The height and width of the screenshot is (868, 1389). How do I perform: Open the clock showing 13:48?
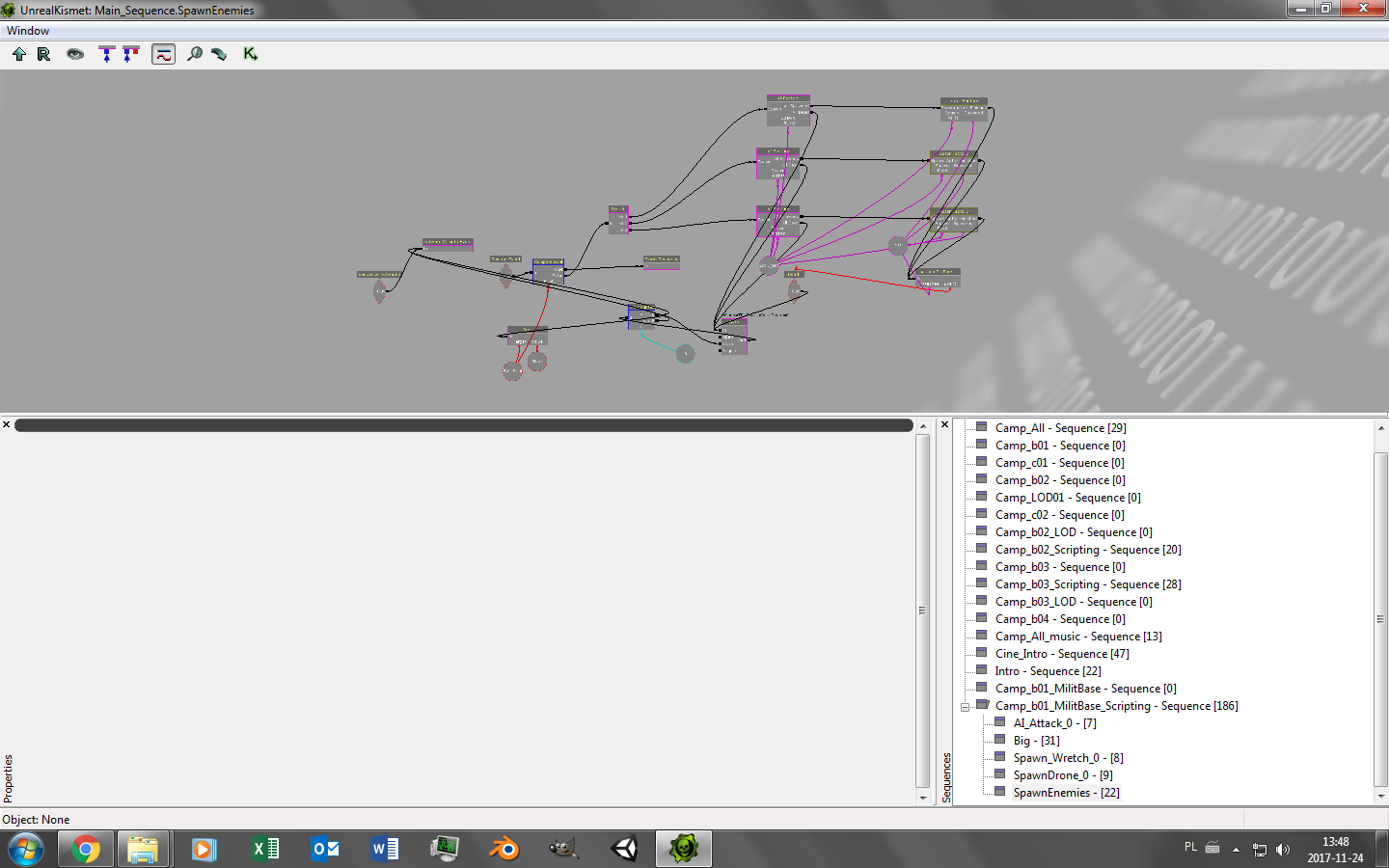(1335, 850)
